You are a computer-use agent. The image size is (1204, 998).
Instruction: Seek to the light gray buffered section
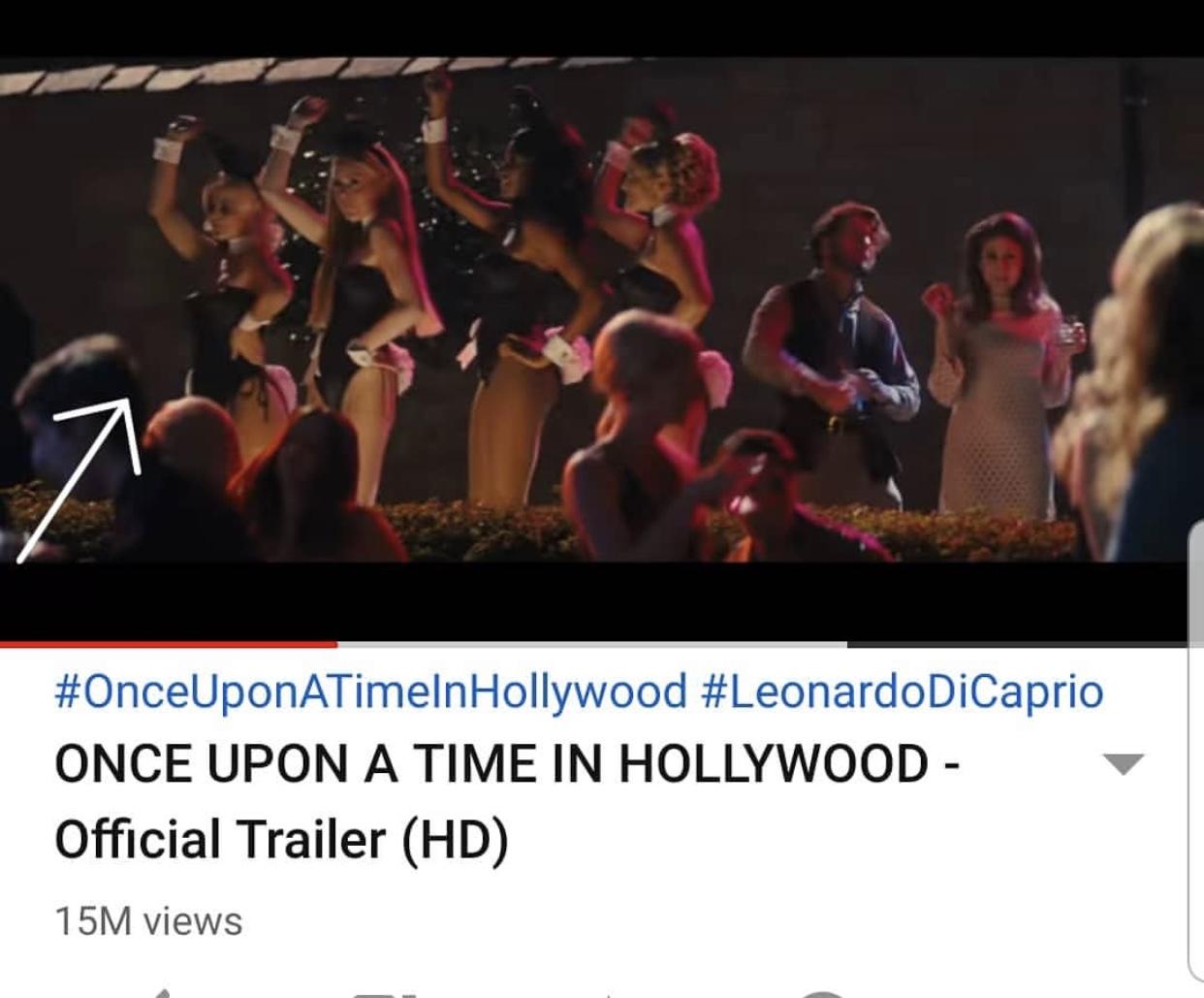tap(591, 643)
